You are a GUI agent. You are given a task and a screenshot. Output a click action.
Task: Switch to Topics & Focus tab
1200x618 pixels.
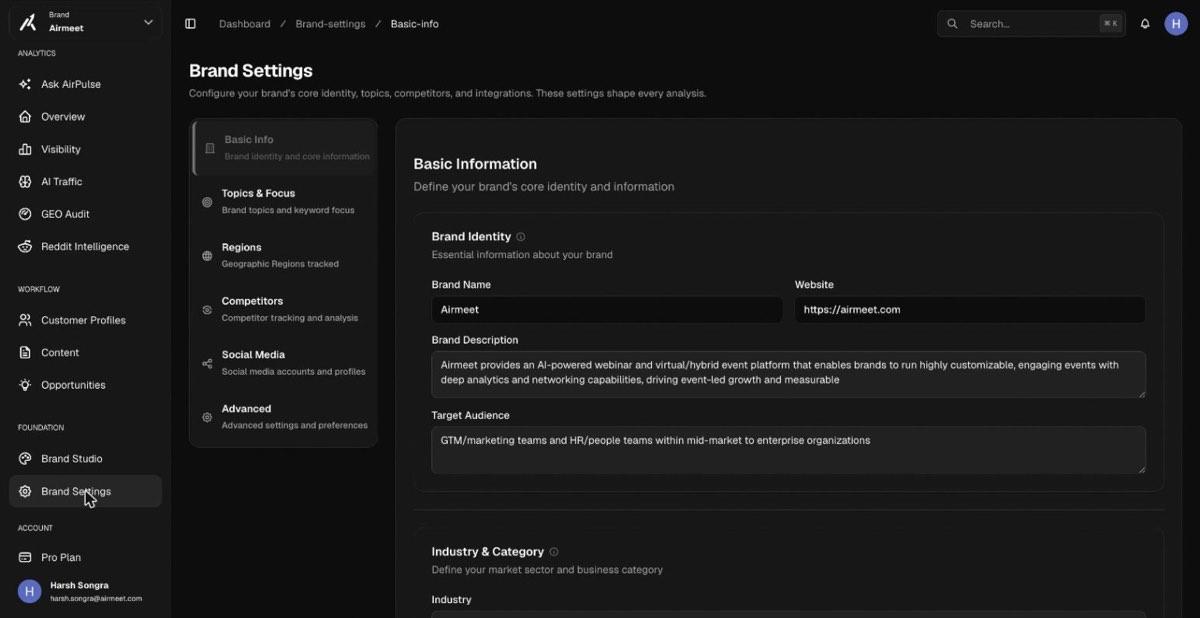point(284,202)
